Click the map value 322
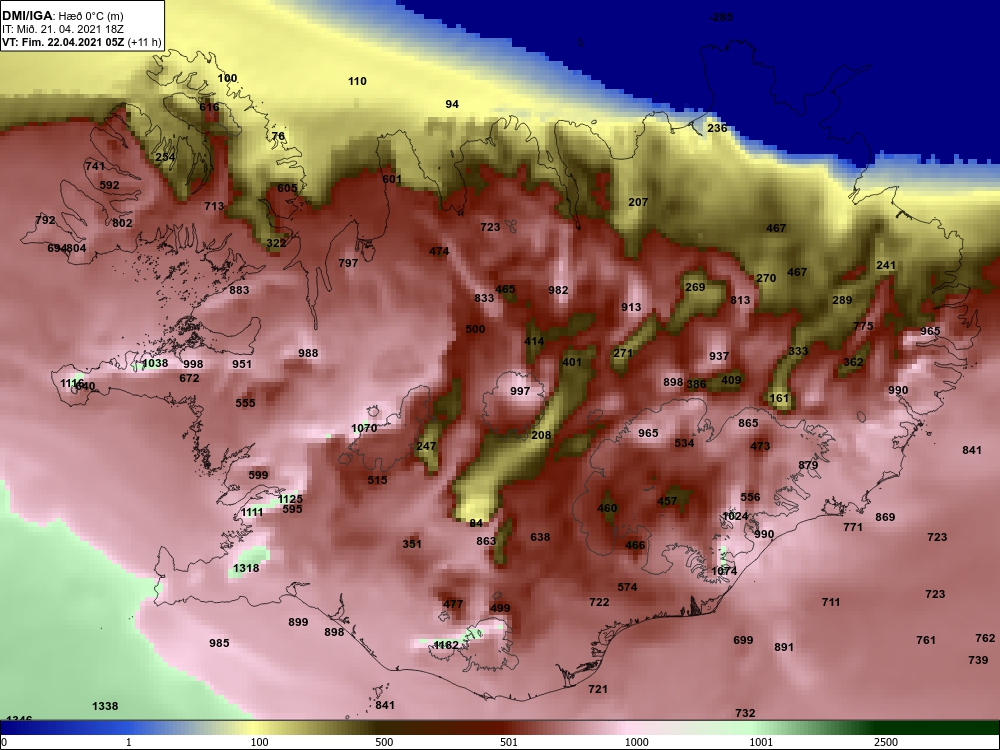1000x750 pixels. pos(276,243)
